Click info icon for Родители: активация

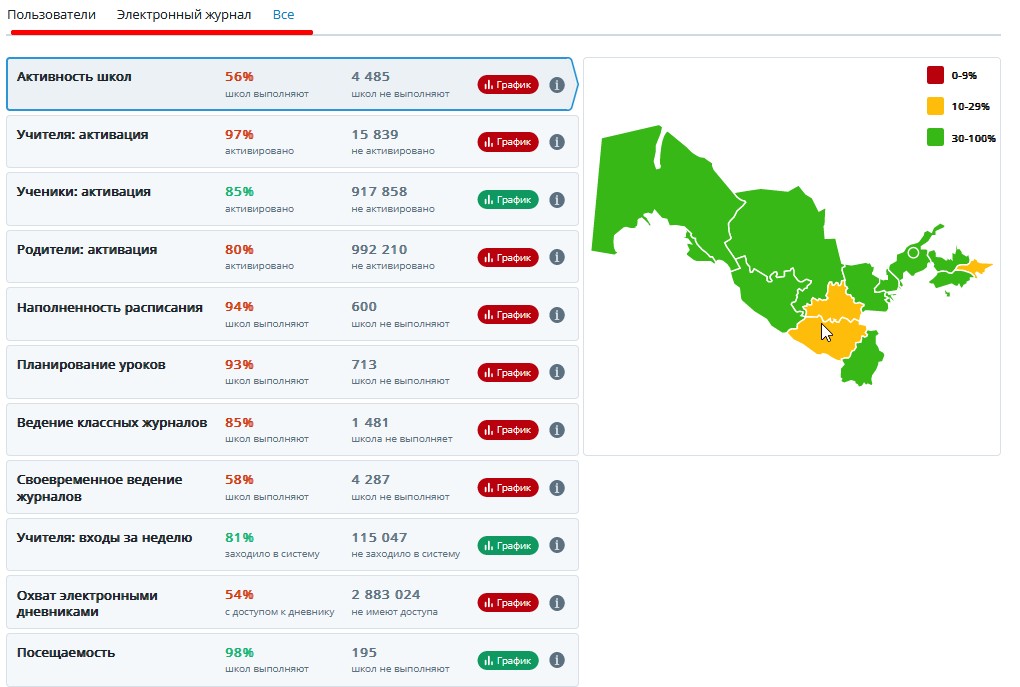point(558,257)
